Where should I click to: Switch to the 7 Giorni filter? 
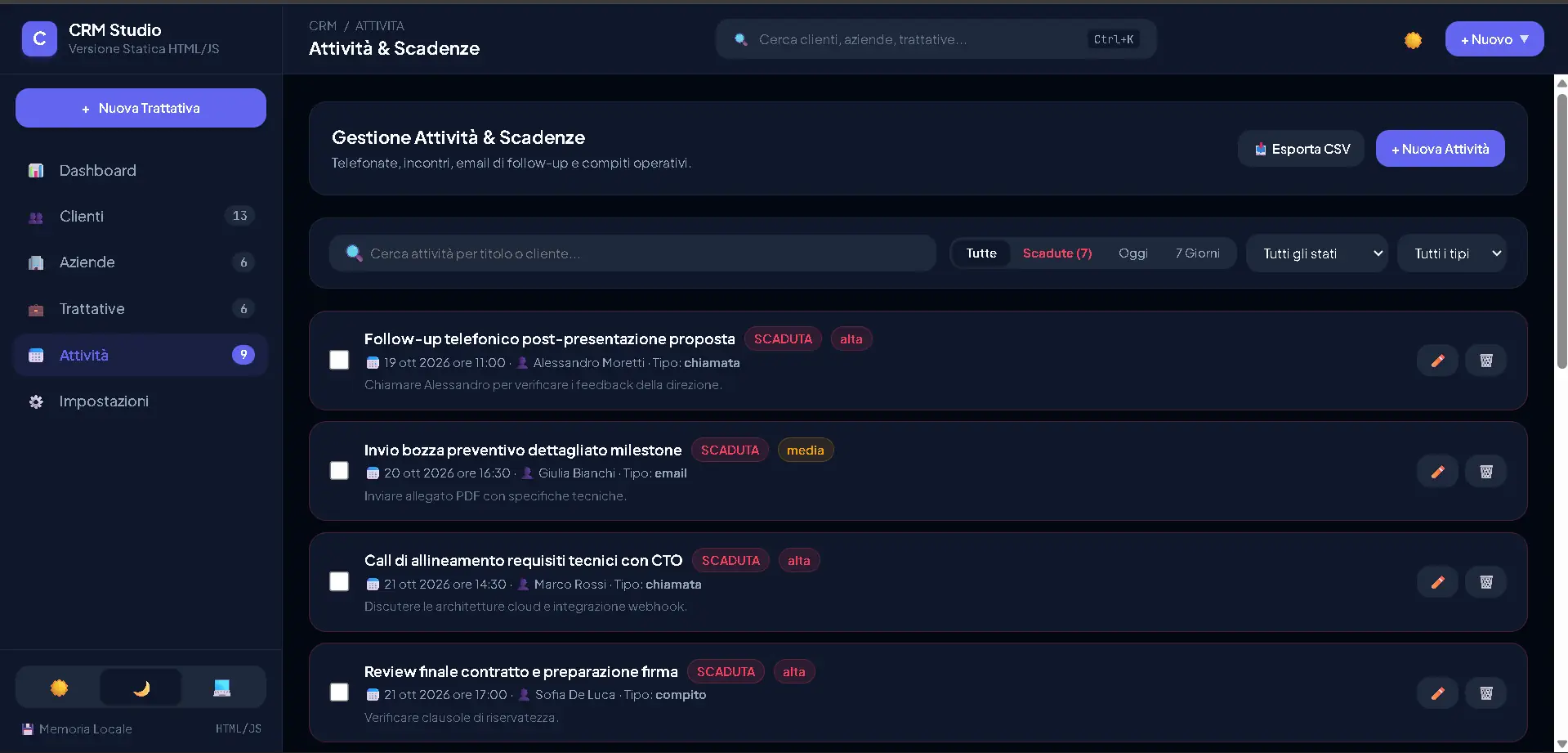[x=1198, y=253]
